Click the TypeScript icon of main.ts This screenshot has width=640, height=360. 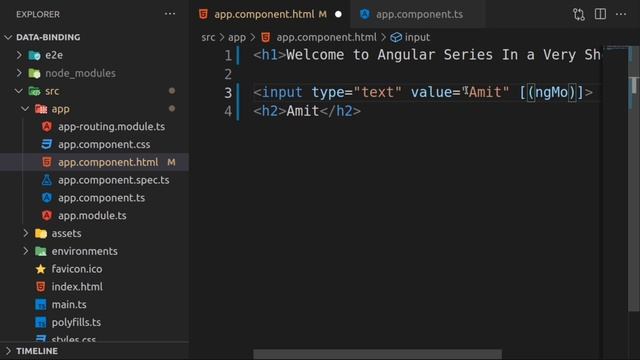click(x=40, y=304)
